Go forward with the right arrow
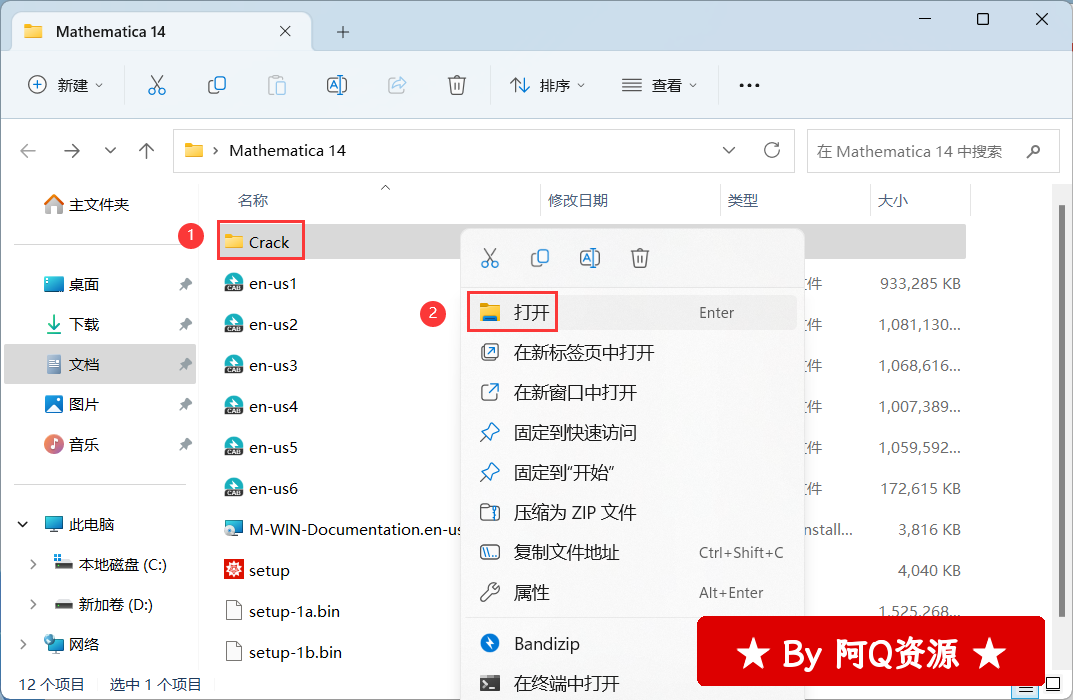 pyautogui.click(x=72, y=151)
